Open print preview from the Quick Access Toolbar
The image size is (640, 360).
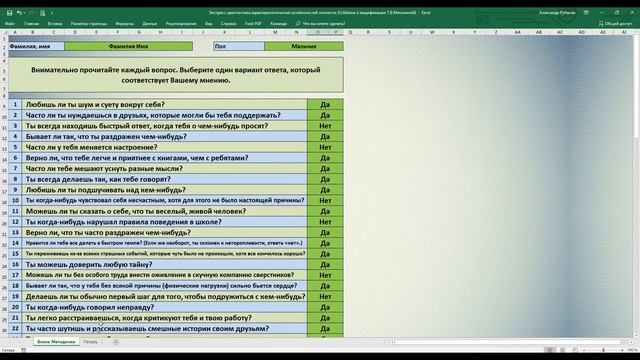[x=42, y=13]
